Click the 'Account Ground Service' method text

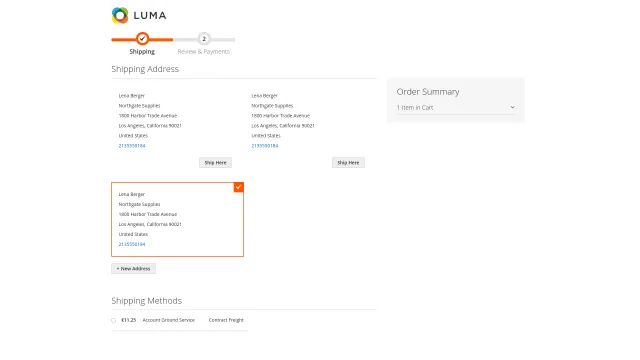(169, 320)
